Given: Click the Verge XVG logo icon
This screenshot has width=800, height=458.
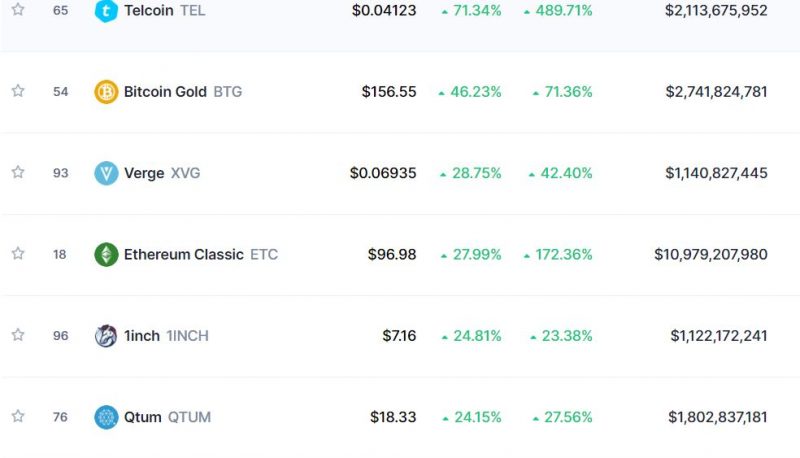Looking at the screenshot, I should [x=106, y=173].
